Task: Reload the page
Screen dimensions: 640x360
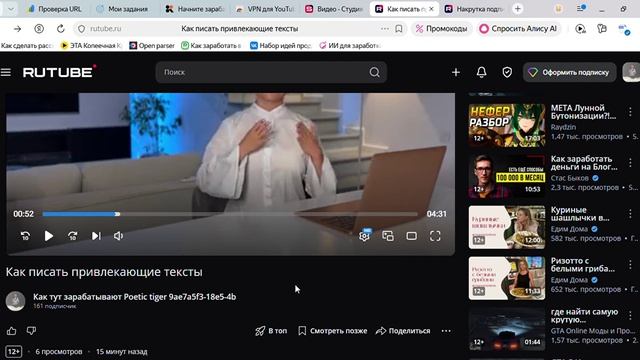Action: [60, 29]
